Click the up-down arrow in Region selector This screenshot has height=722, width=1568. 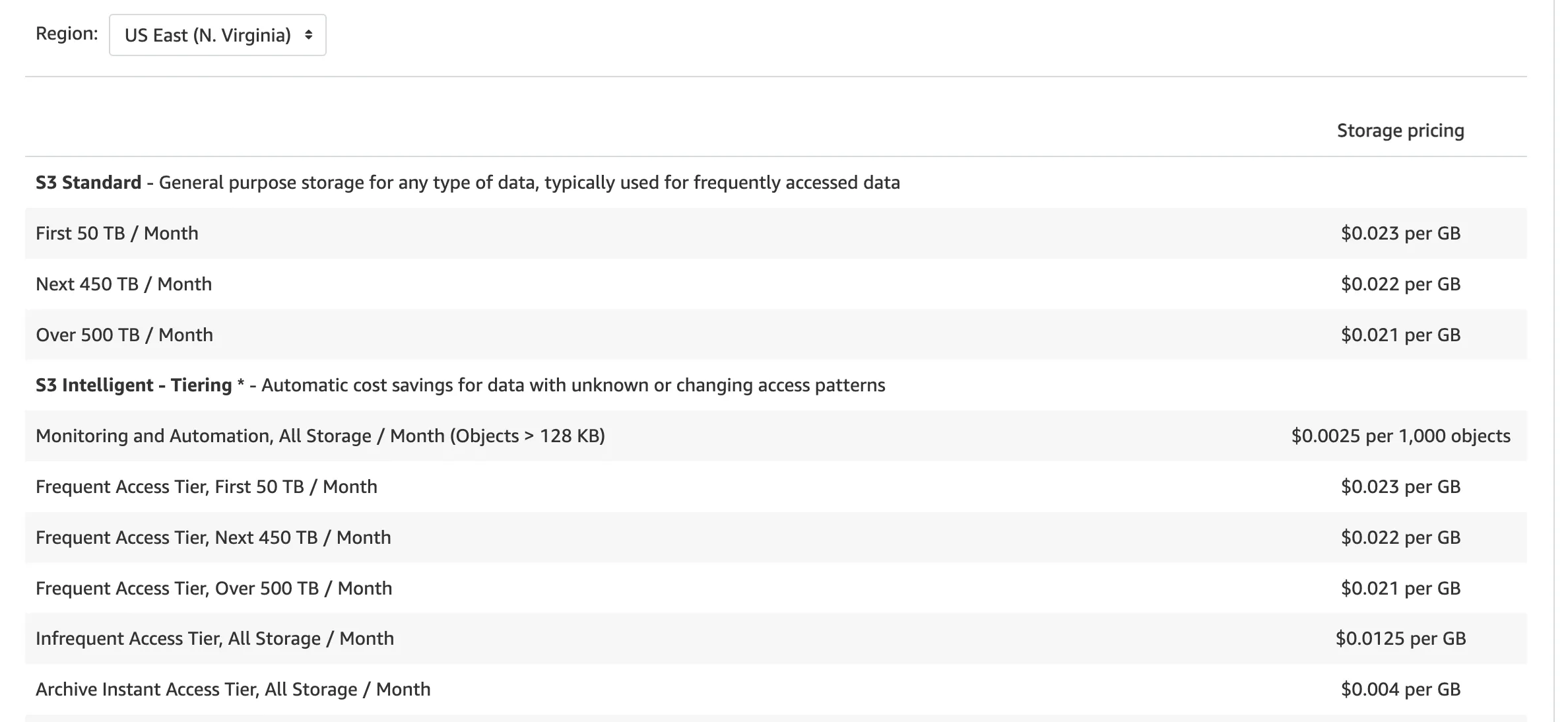(308, 35)
